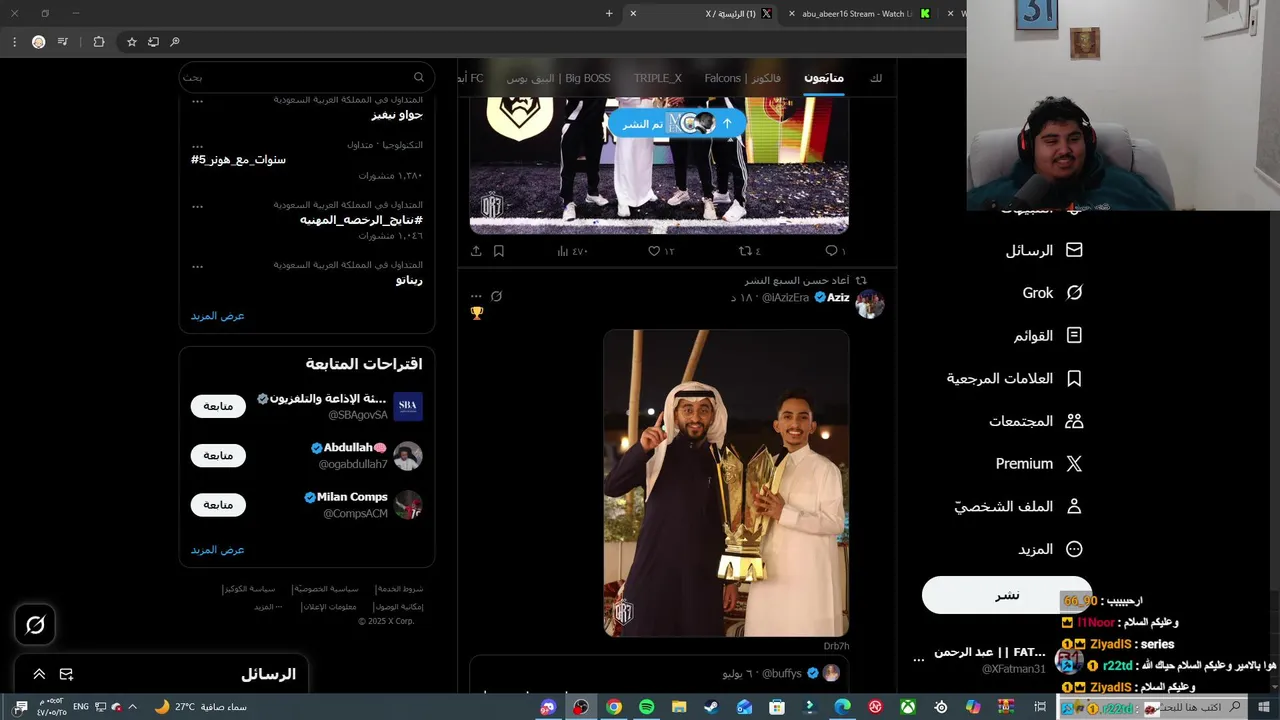This screenshot has width=1280, height=720.
Task: Open Aziz's profile avatar
Action: 869,304
